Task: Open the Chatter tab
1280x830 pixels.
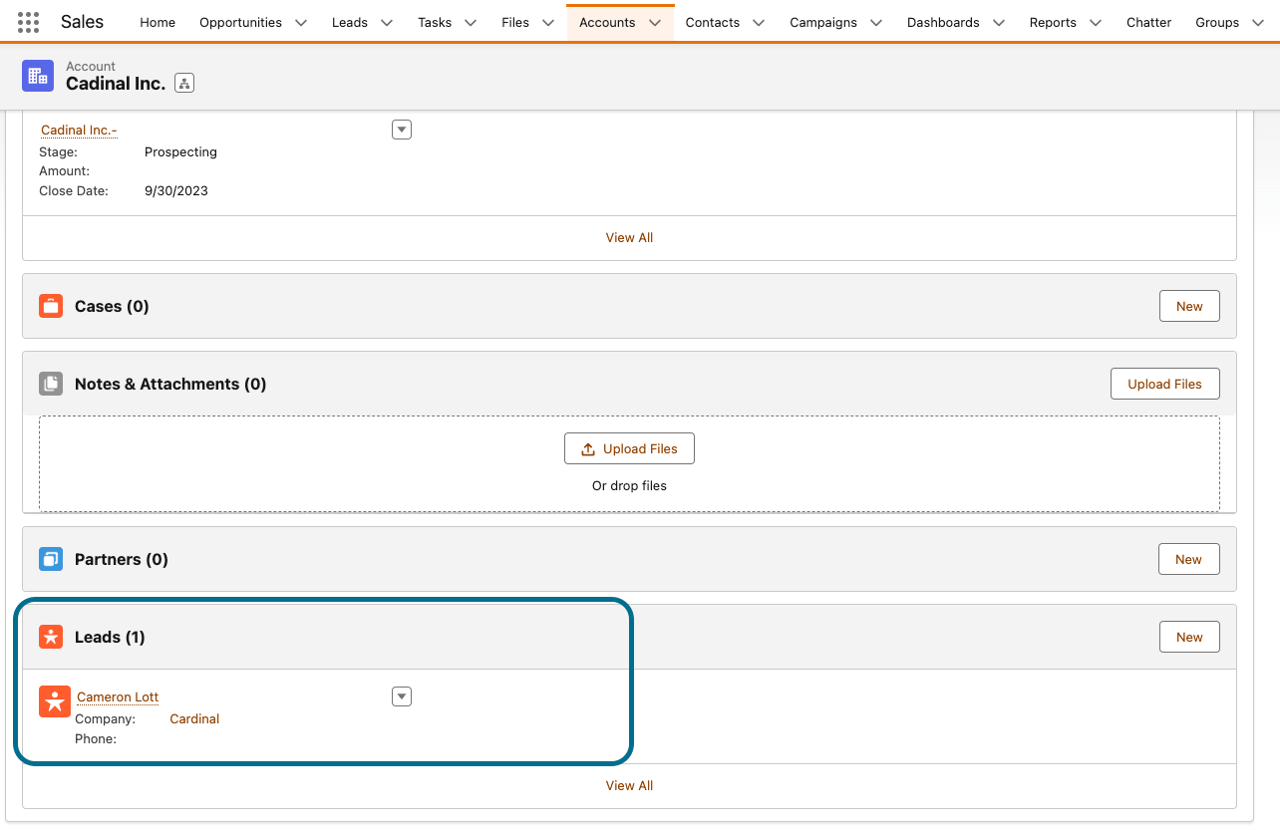Action: point(1149,22)
